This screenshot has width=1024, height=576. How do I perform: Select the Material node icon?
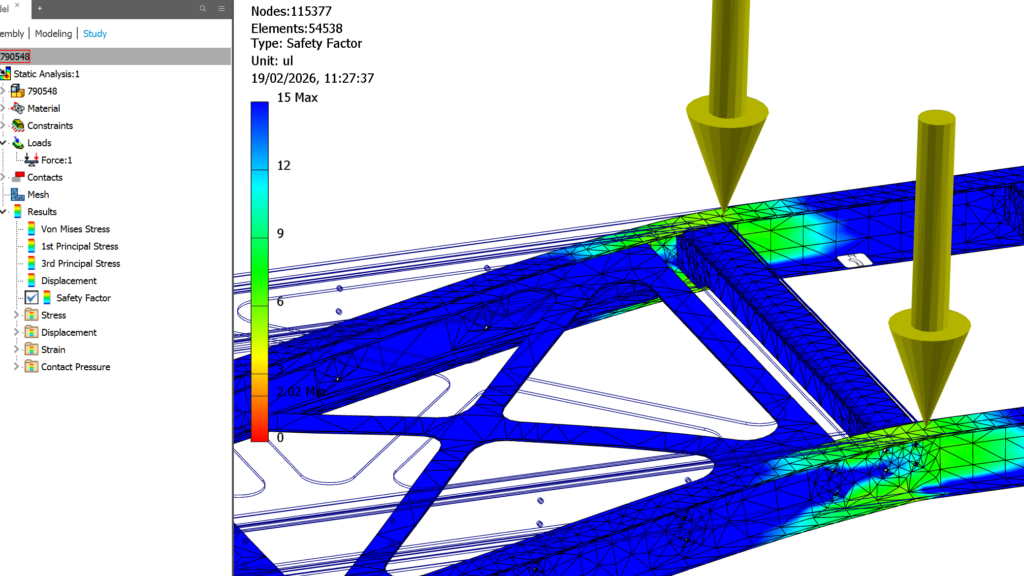point(18,108)
